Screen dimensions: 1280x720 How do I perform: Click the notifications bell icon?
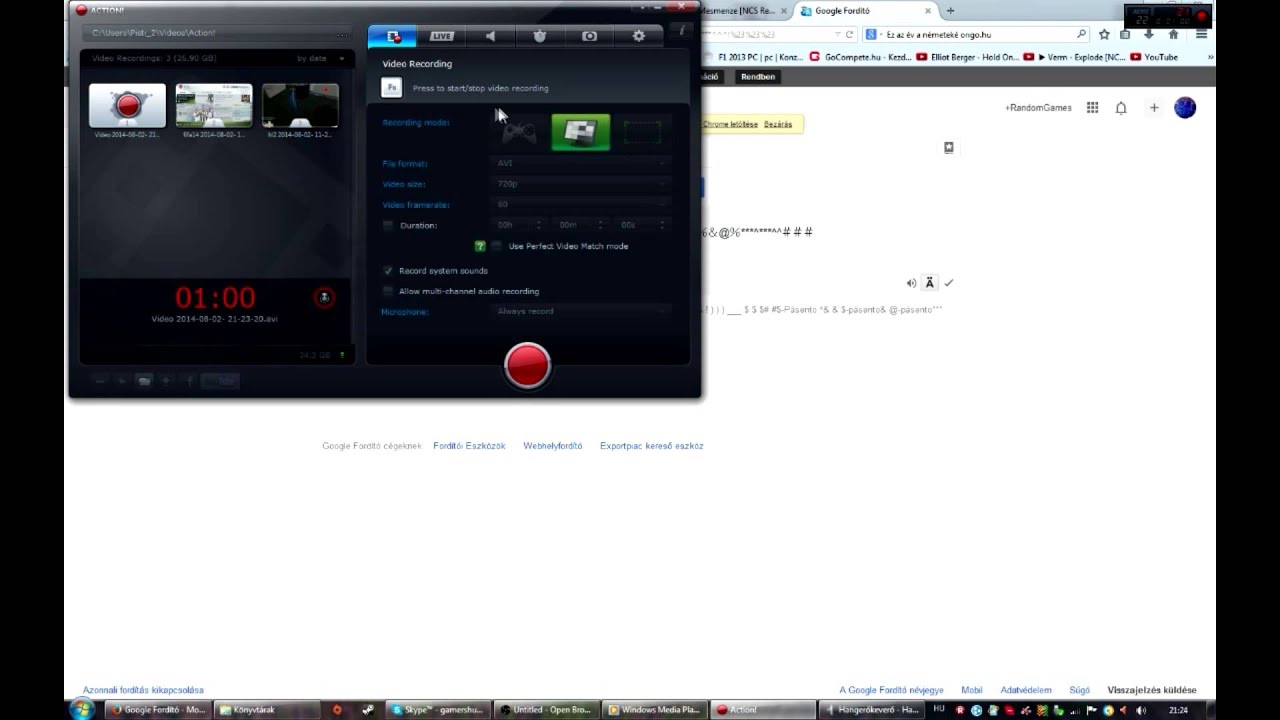point(1121,108)
